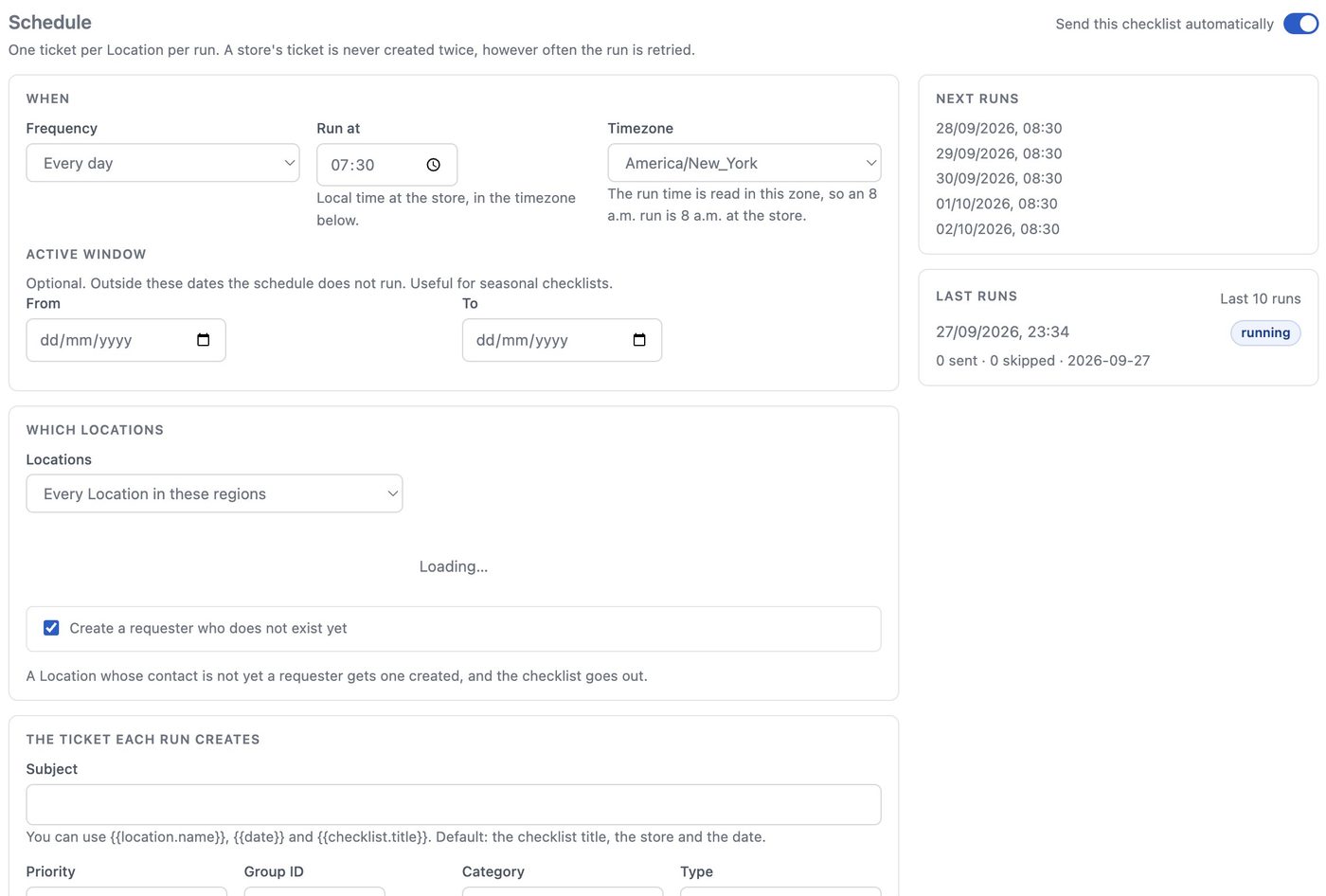1326x896 pixels.
Task: Click the Schedule heading
Action: 50,22
